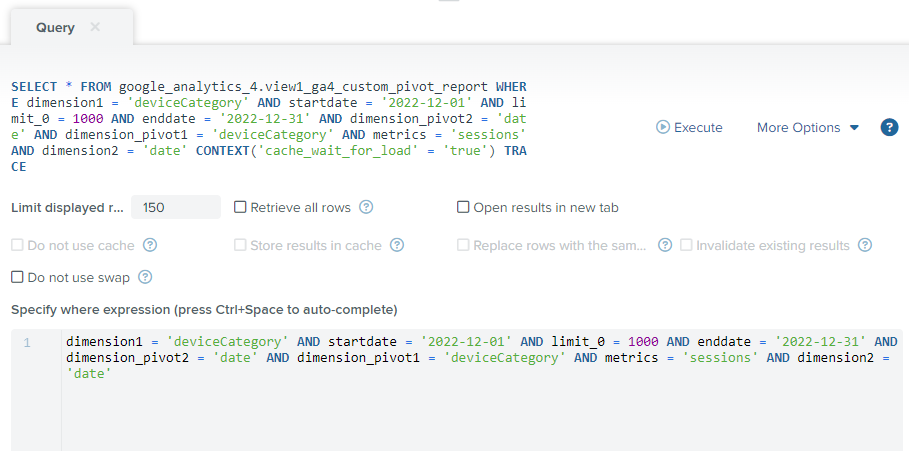Click into the where expression editor
Viewport: 909px width, 451px height.
pyautogui.click(x=482, y=391)
